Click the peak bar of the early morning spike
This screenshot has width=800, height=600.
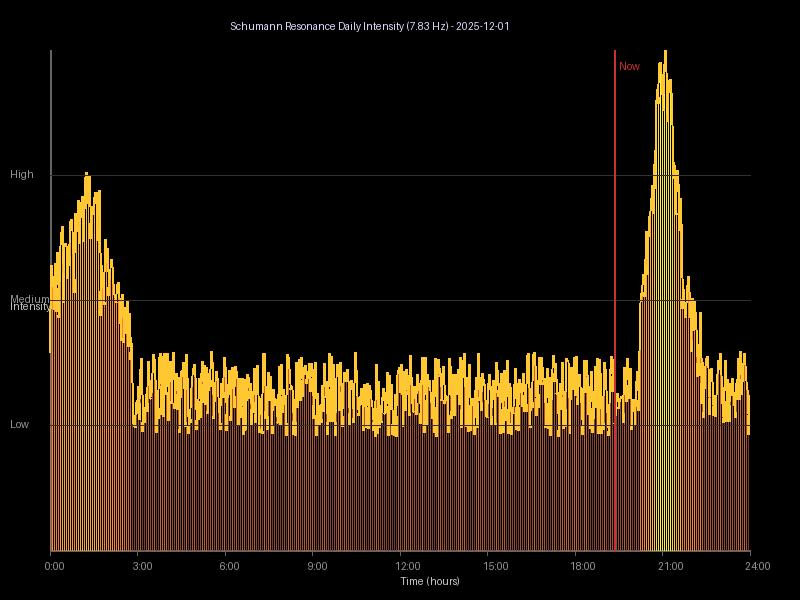[88, 200]
